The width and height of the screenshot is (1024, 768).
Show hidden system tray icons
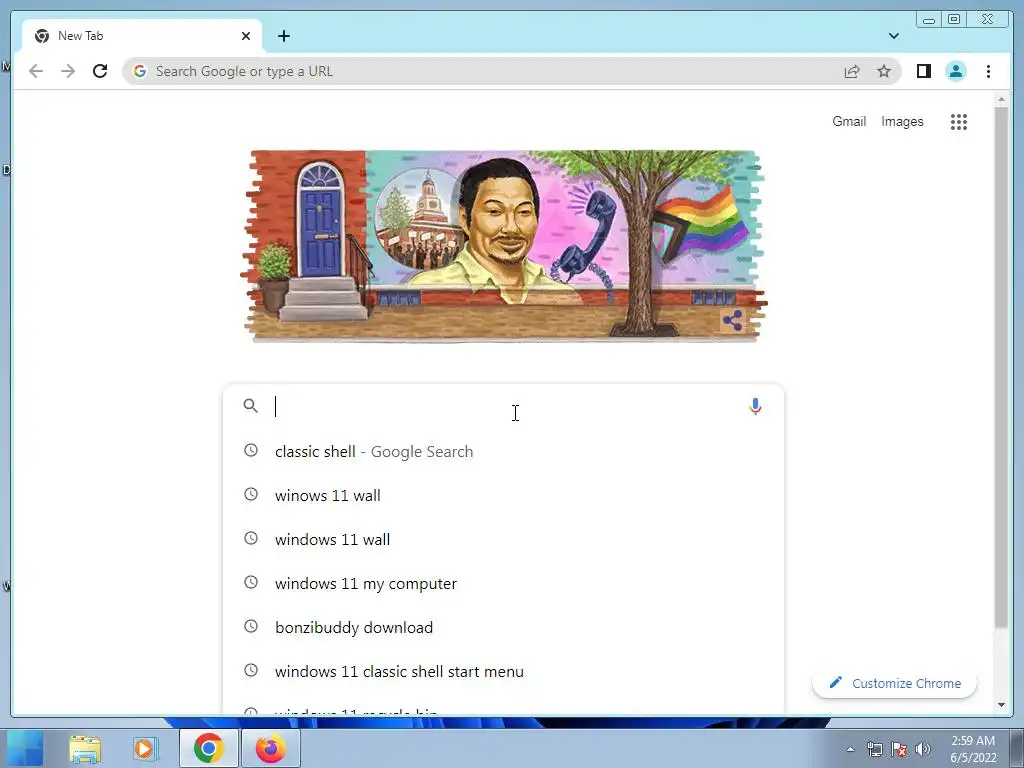[850, 749]
